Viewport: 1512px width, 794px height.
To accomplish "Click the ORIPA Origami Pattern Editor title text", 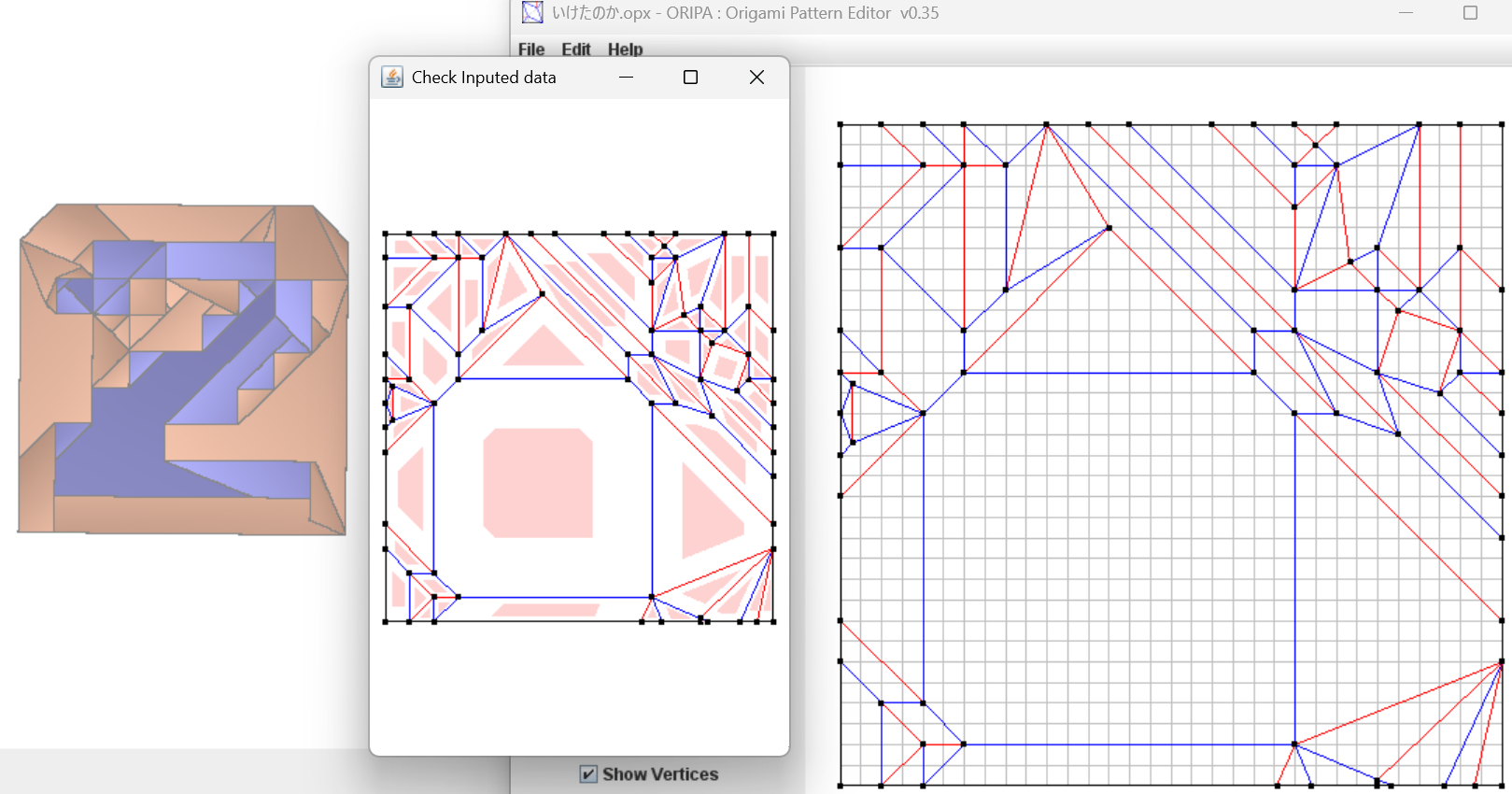I will click(744, 13).
